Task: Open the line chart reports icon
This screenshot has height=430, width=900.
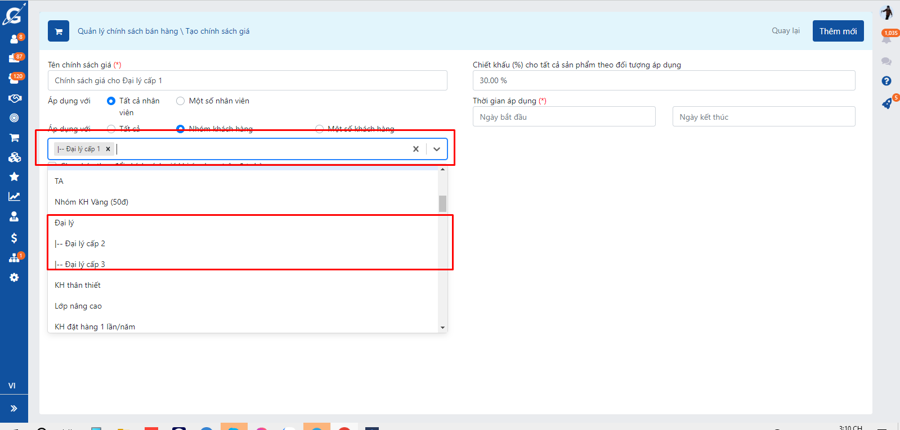Action: tap(14, 197)
